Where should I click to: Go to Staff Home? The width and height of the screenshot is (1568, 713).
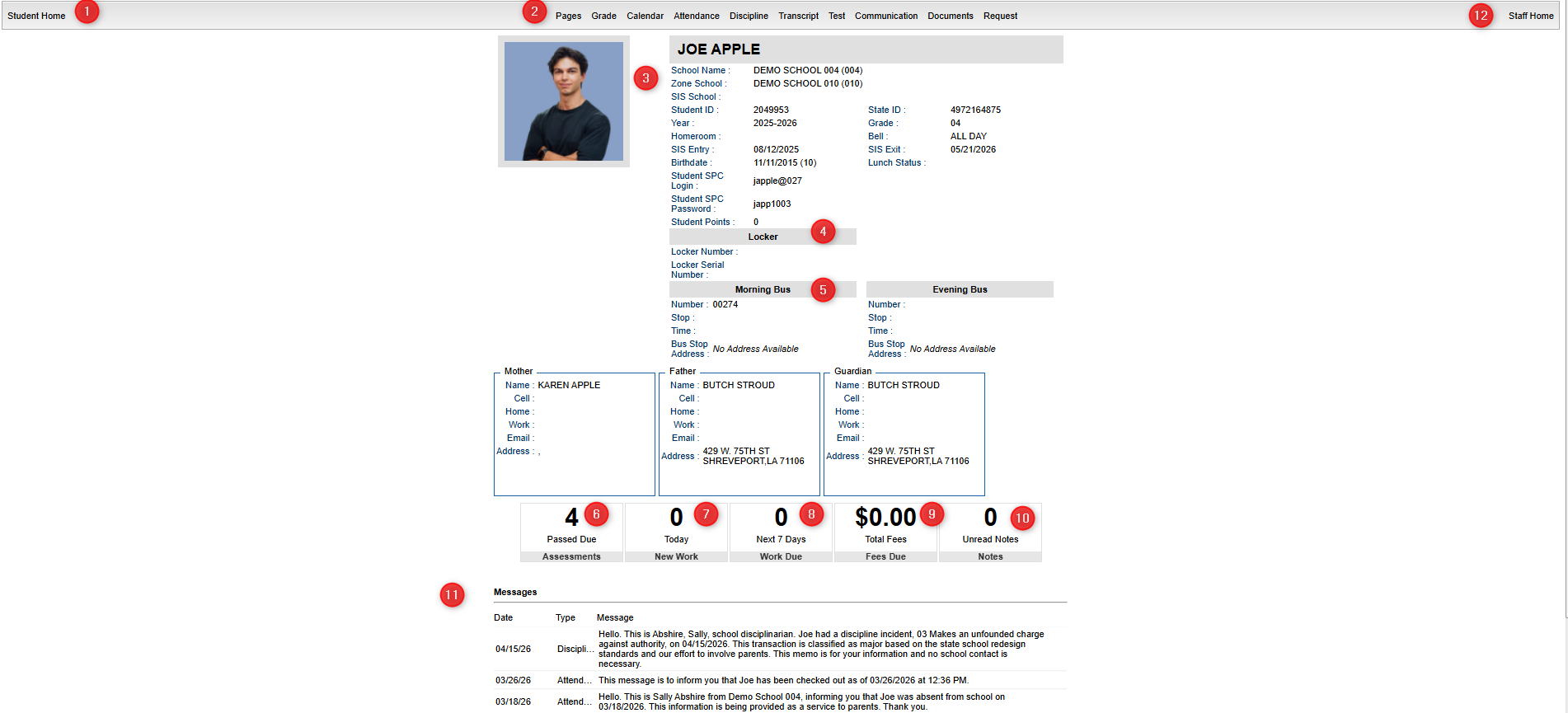coord(1531,16)
